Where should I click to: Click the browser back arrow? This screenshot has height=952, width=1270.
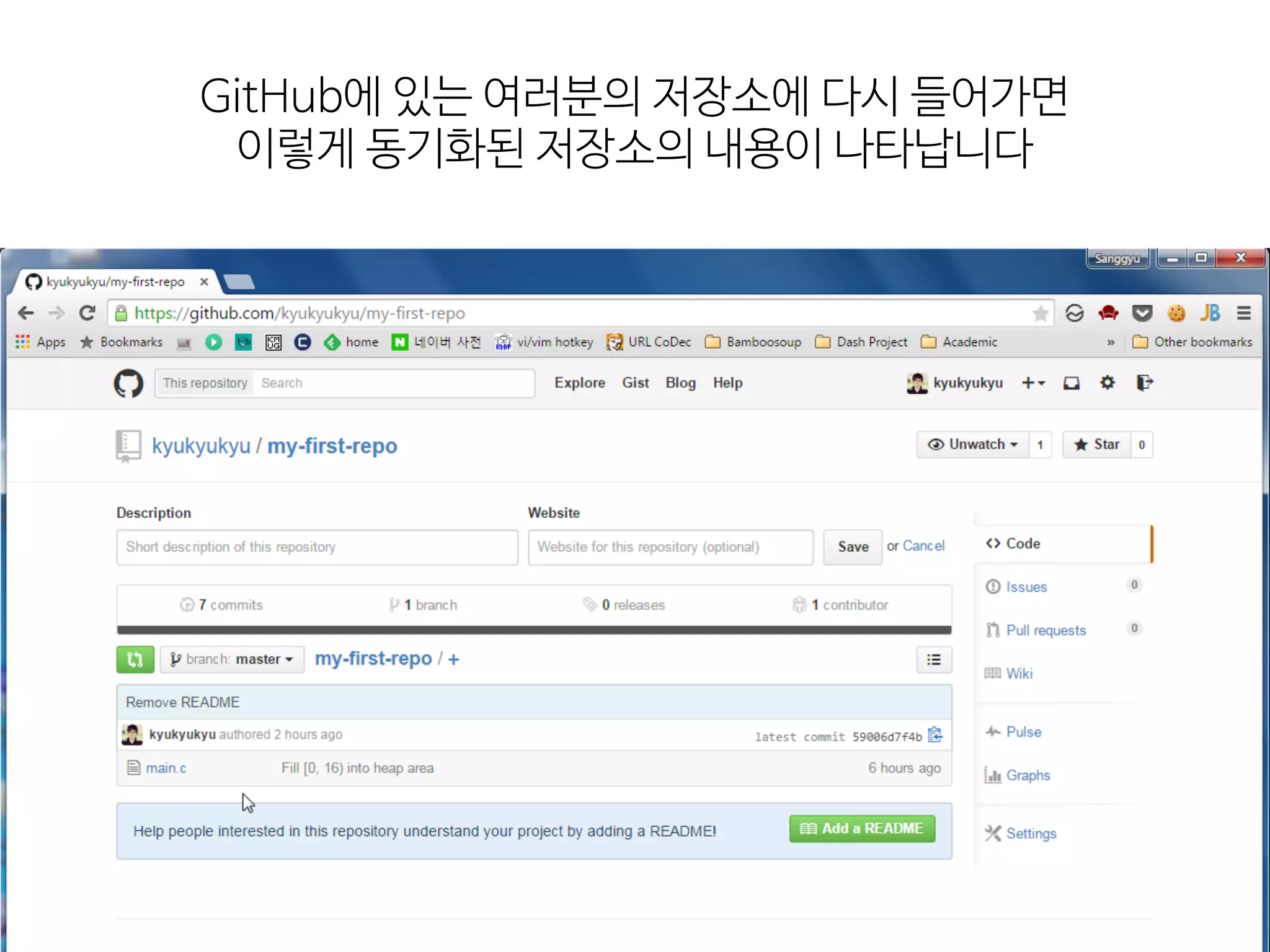[x=25, y=314]
